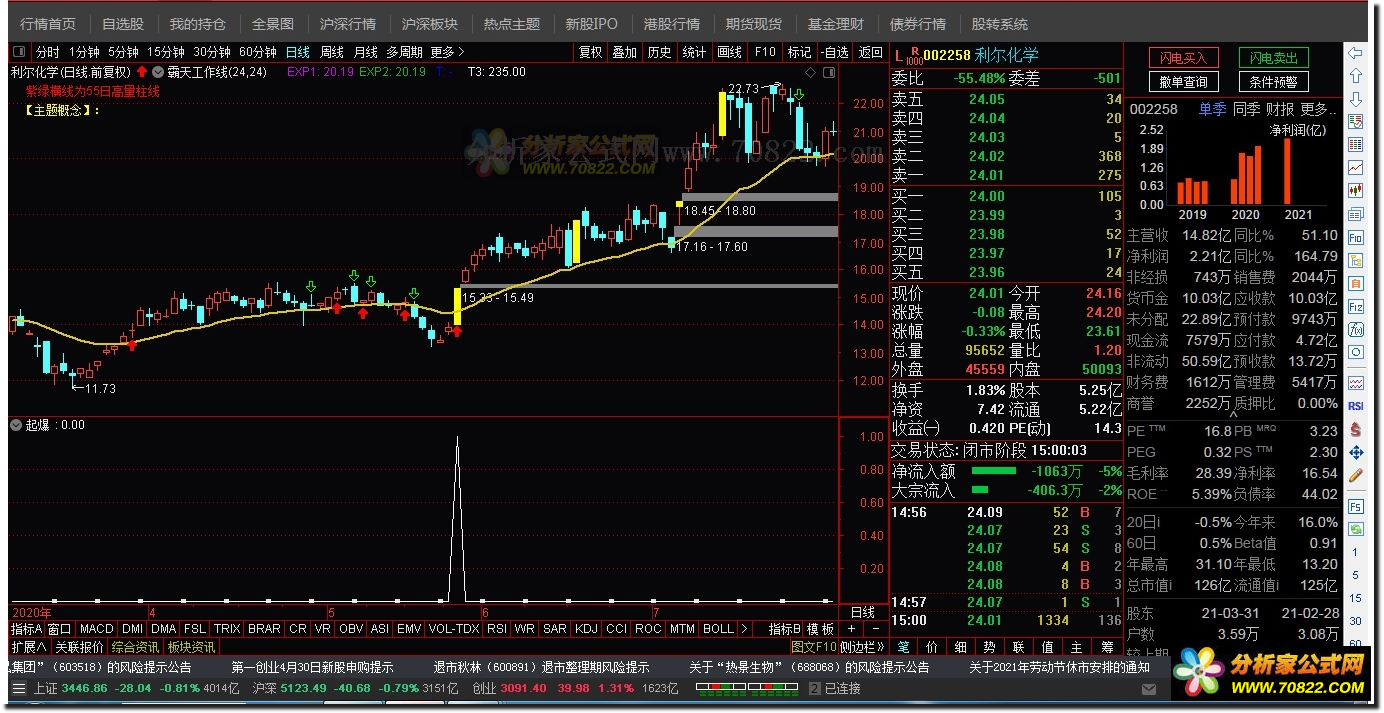The height and width of the screenshot is (713, 1384).
Task: Click the RSI icon in right sidebar
Action: (x=1356, y=406)
